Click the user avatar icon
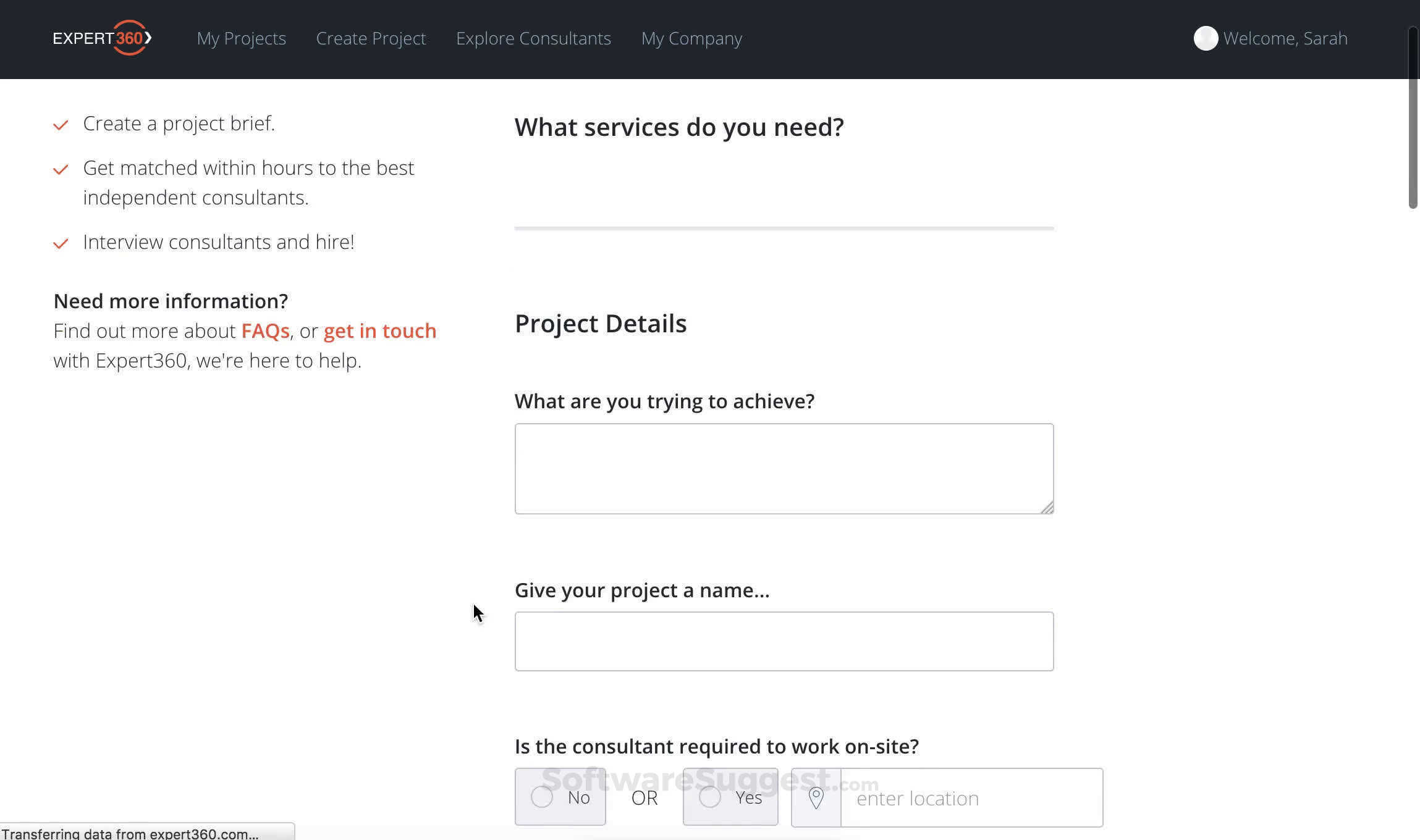The image size is (1420, 840). pos(1205,38)
